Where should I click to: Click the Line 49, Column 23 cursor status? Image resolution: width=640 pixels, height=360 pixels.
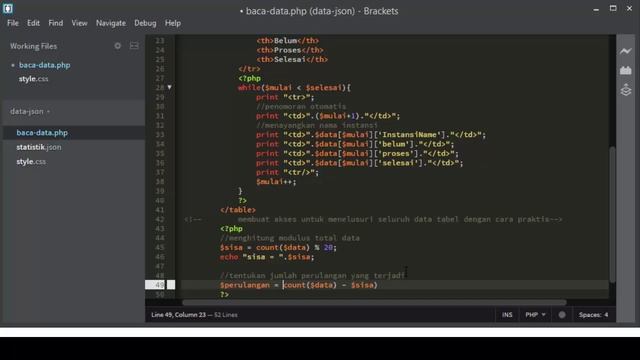click(178, 315)
